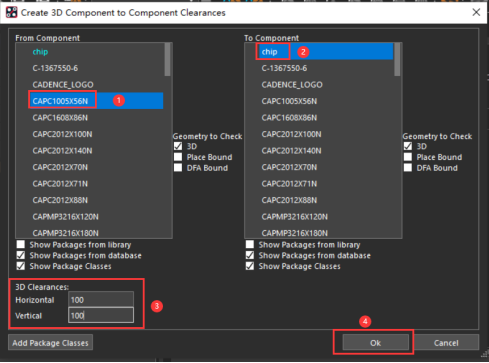Toggle To Component Show Package Classes
Viewport: 489px width, 363px height.
(250, 266)
